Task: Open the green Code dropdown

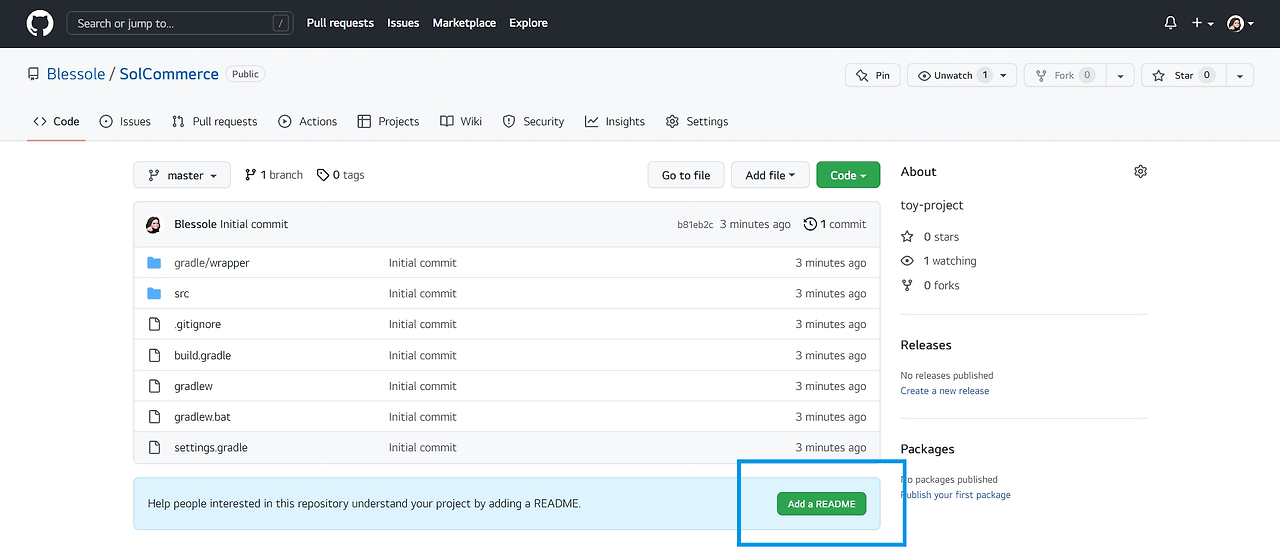Action: tap(848, 175)
